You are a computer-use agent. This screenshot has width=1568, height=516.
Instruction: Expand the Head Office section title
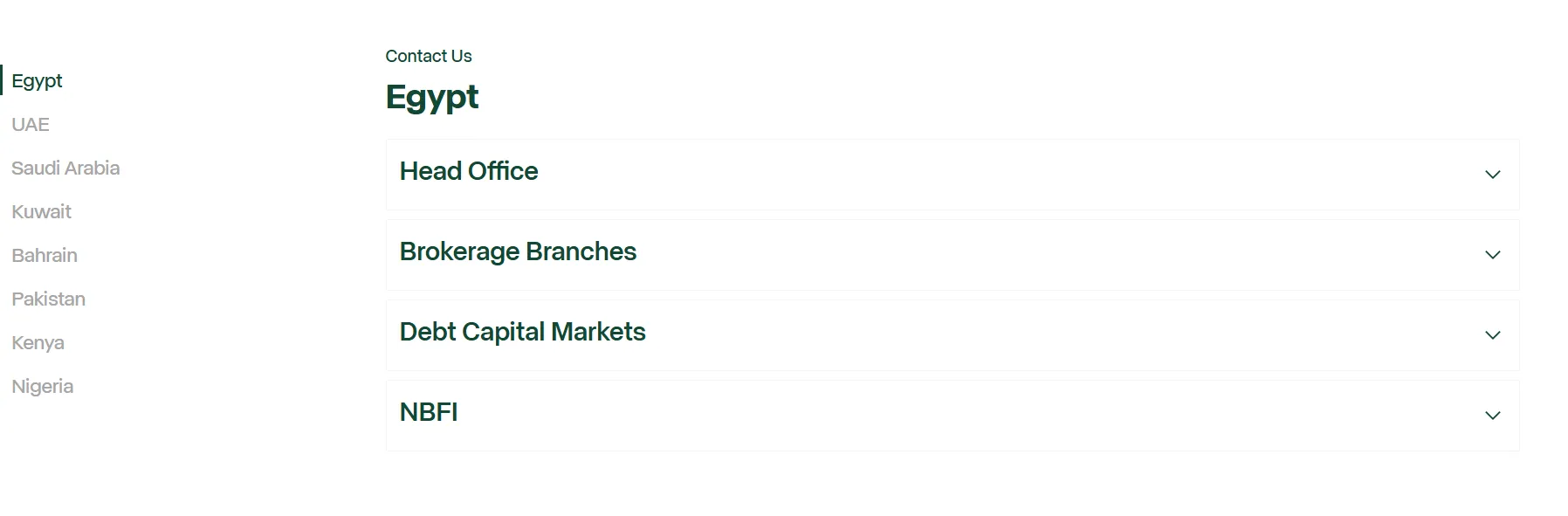point(469,171)
